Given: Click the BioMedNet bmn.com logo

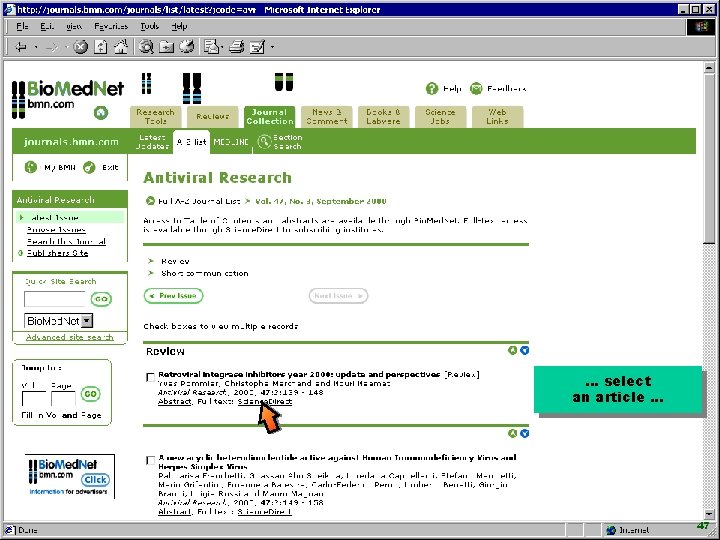Looking at the screenshot, I should [68, 98].
